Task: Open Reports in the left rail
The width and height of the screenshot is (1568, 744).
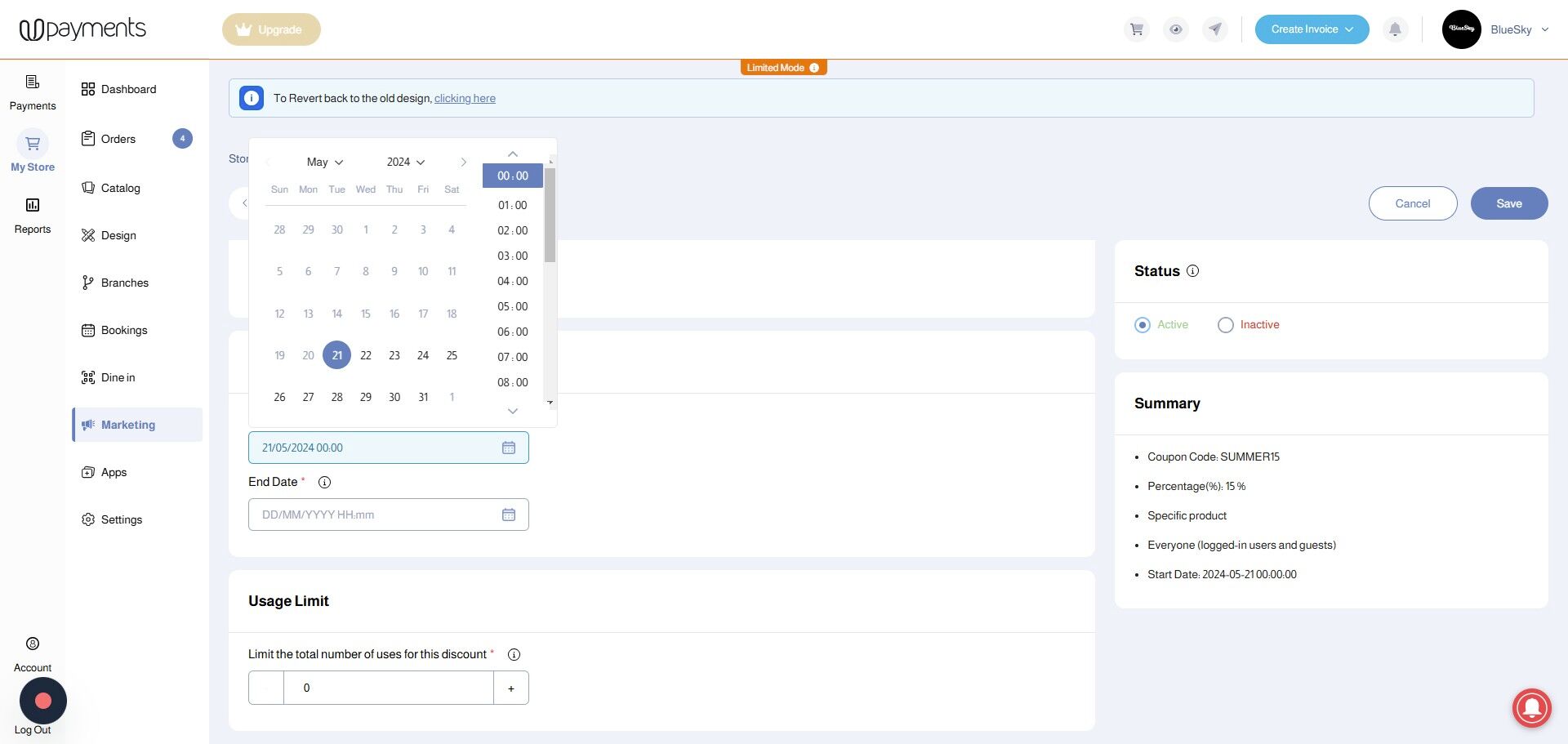Action: [x=33, y=216]
